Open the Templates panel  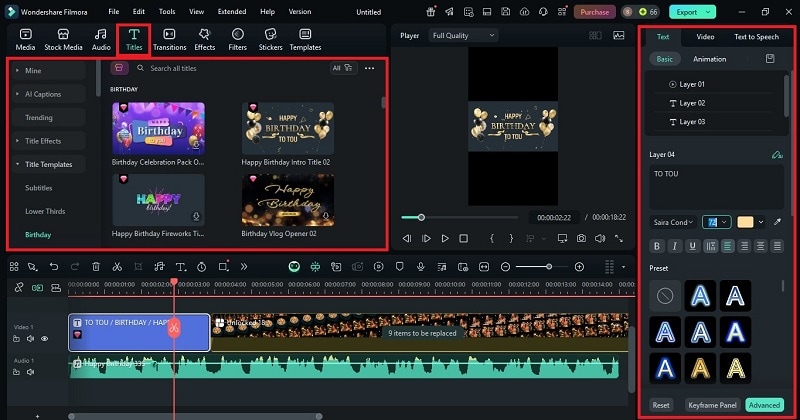pyautogui.click(x=305, y=39)
